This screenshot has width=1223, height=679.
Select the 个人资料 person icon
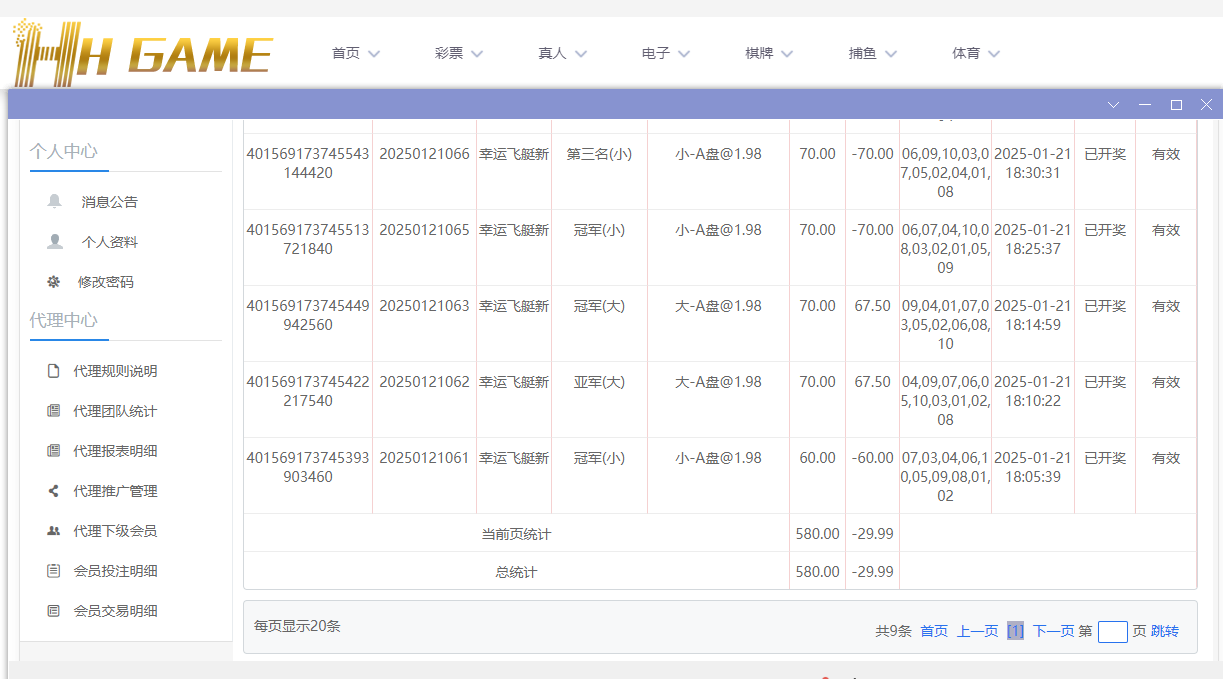(x=56, y=241)
